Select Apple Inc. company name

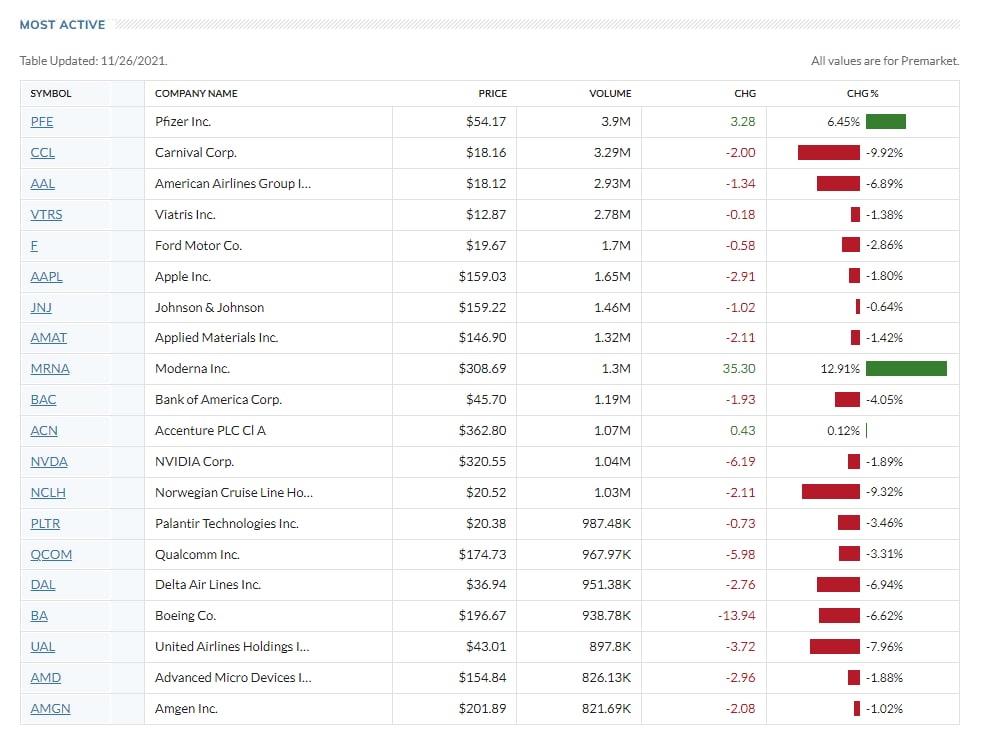coord(183,276)
